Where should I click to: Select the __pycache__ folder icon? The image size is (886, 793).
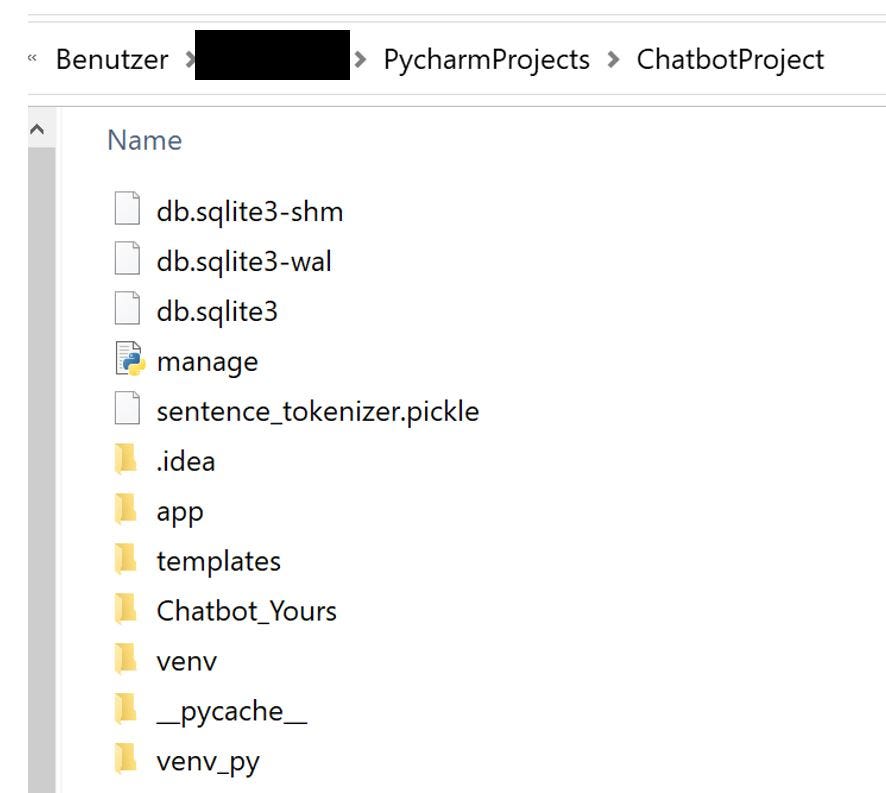[126, 711]
